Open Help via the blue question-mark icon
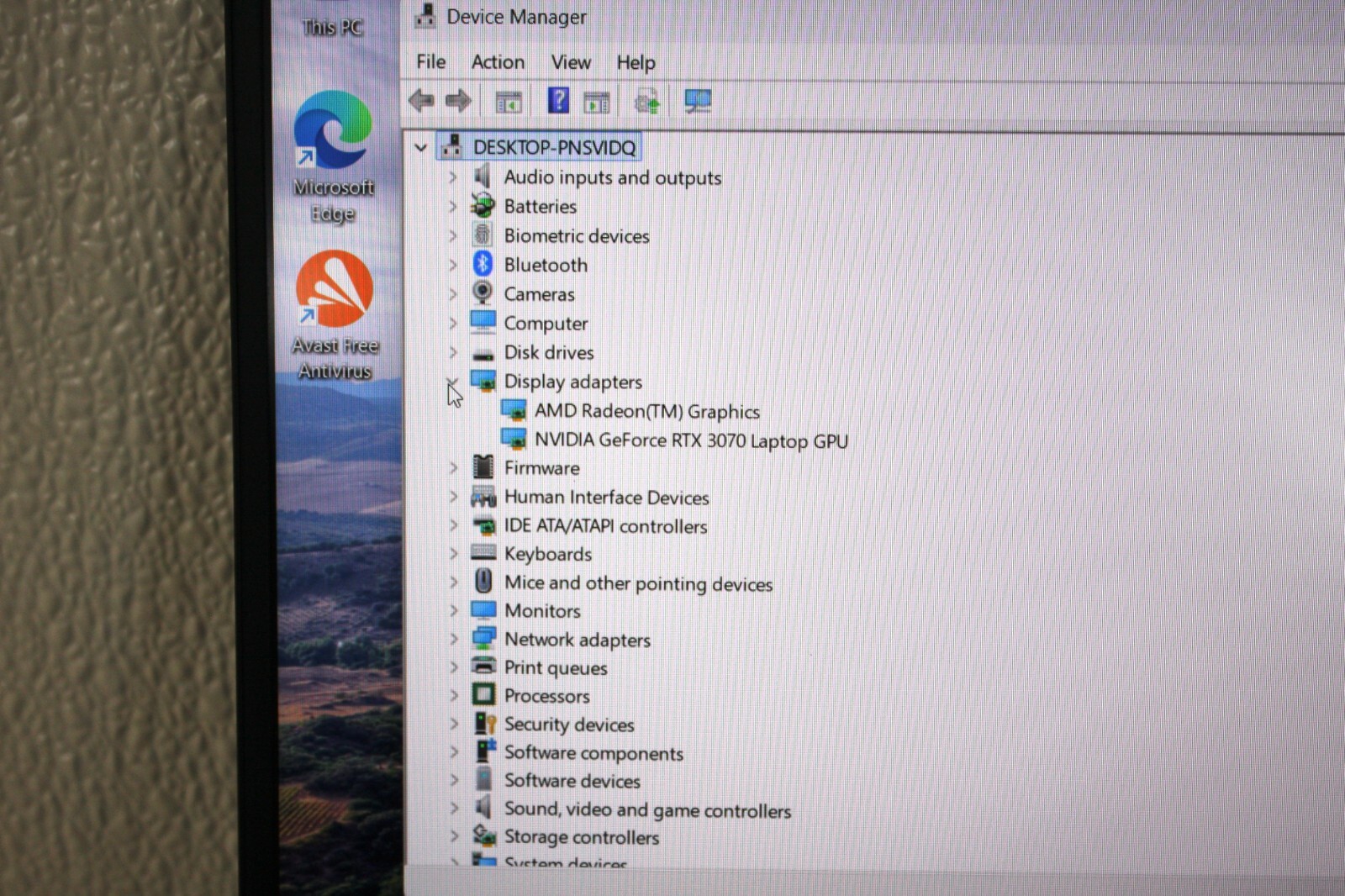Screen dimensions: 1345x896 558,101
